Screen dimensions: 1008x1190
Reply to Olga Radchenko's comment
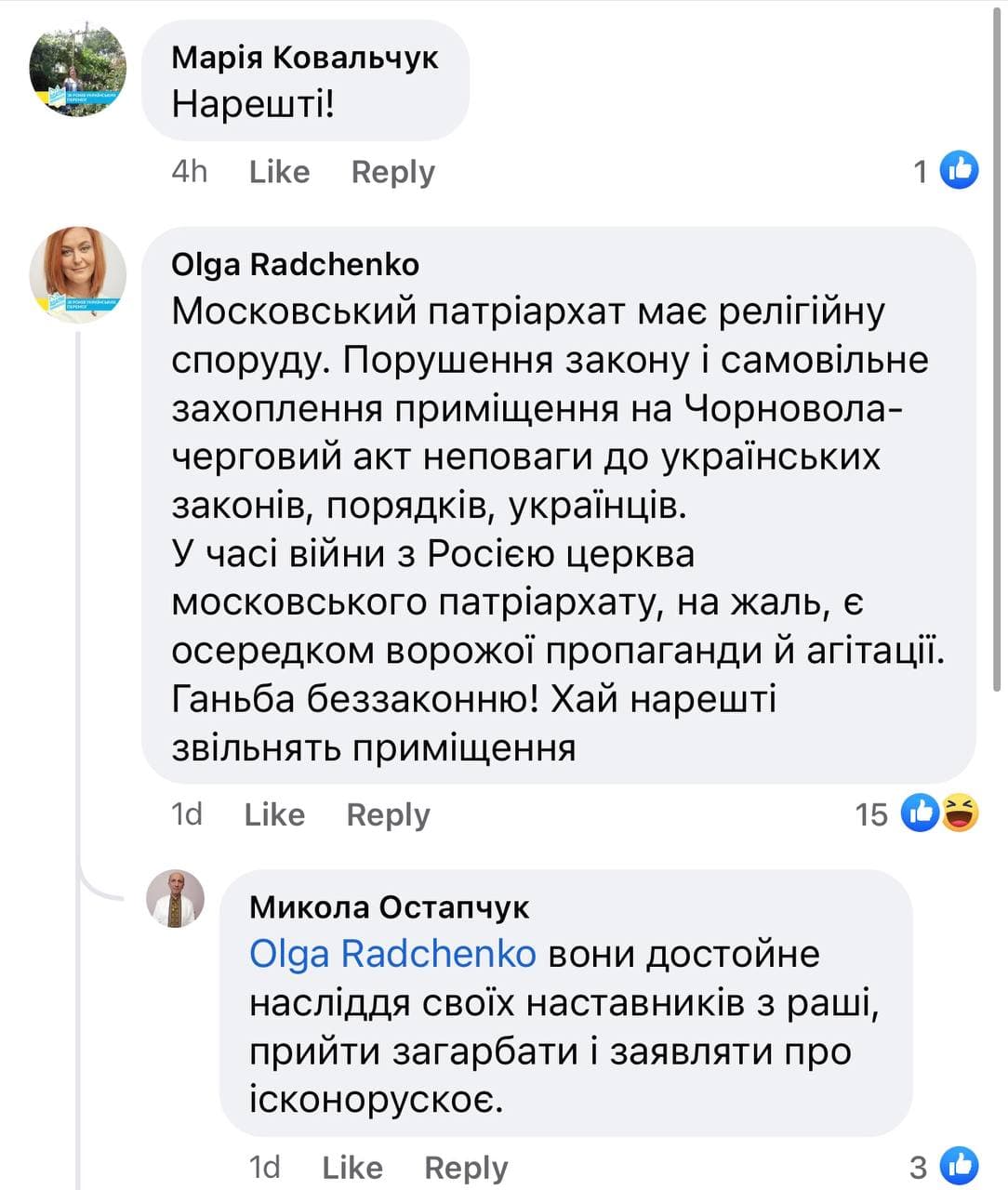[x=388, y=814]
